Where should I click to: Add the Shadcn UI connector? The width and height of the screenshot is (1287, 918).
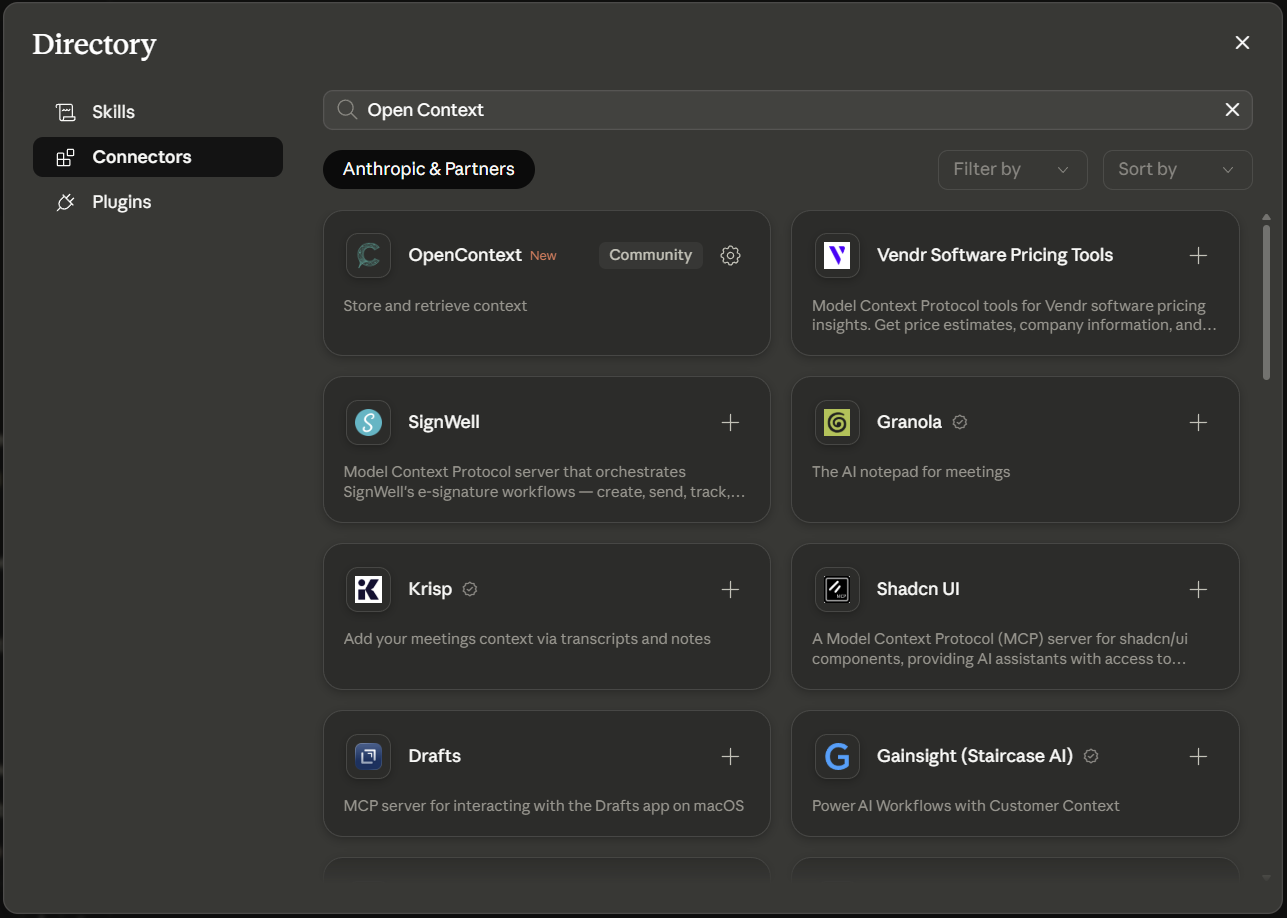[x=1198, y=589]
